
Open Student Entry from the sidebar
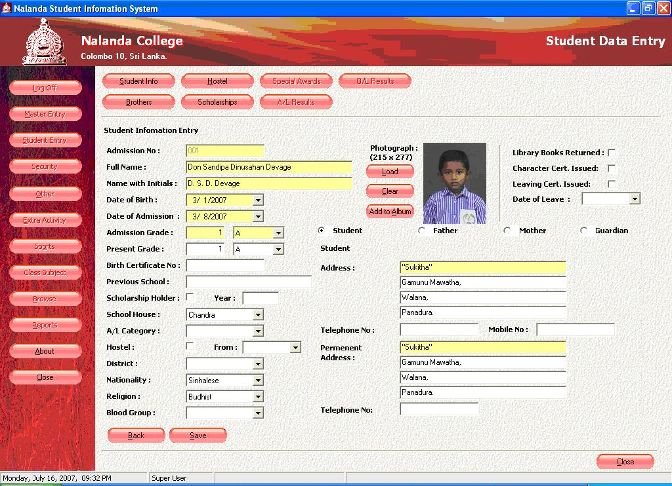tap(45, 140)
